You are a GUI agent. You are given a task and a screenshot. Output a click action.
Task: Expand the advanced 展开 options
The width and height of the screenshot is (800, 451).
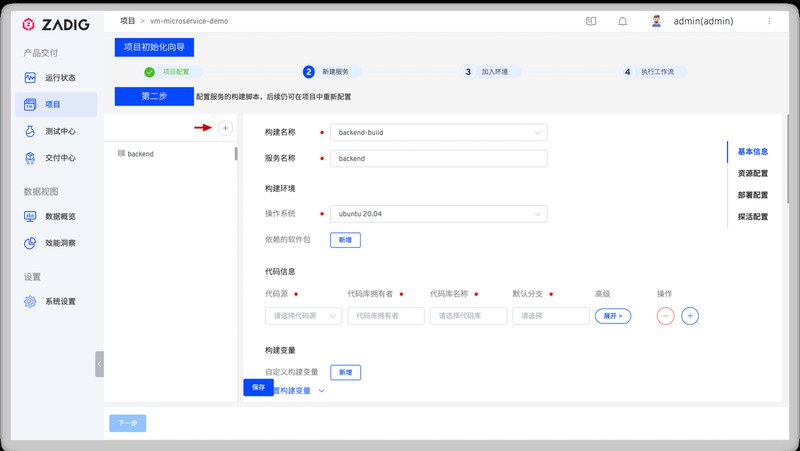(x=613, y=315)
